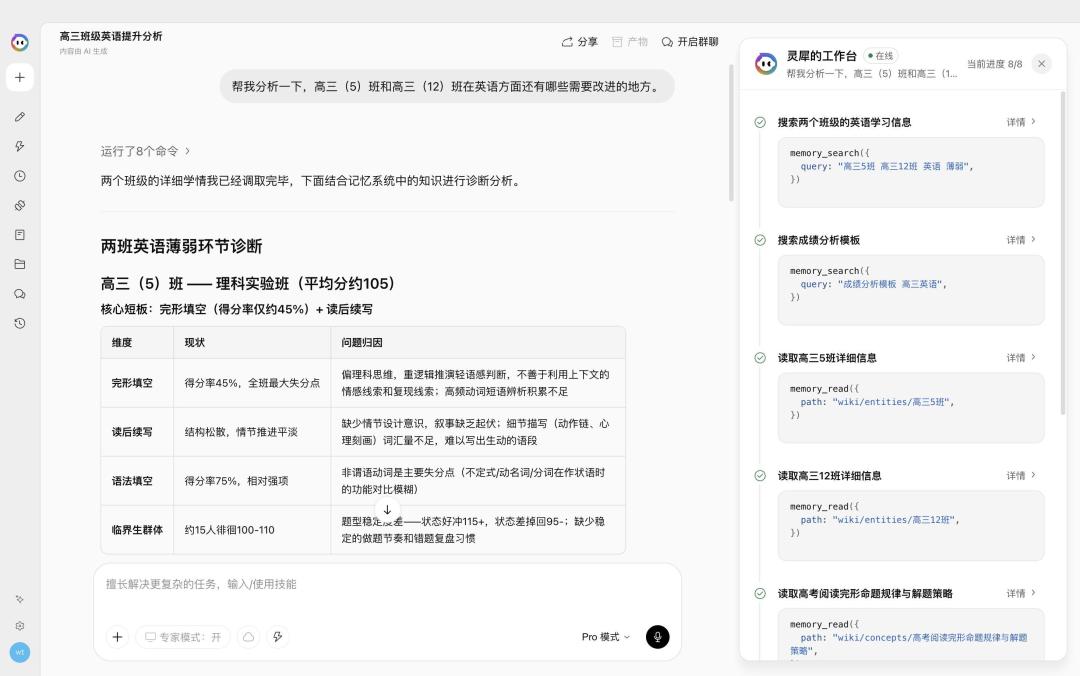Screen dimensions: 1080x676
Task: Open the pencil edit icon in sidebar
Action: (20, 117)
